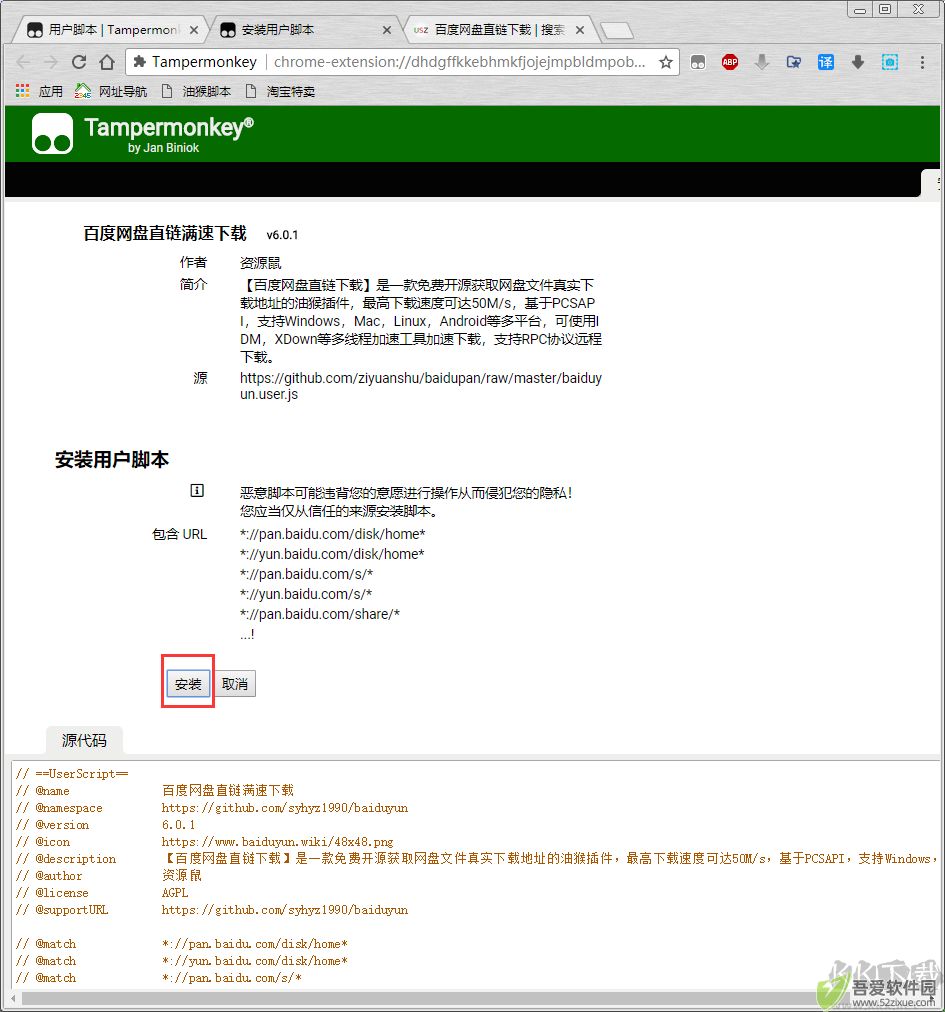Open the Chrome three-dot menu
The image size is (945, 1012).
coord(922,63)
